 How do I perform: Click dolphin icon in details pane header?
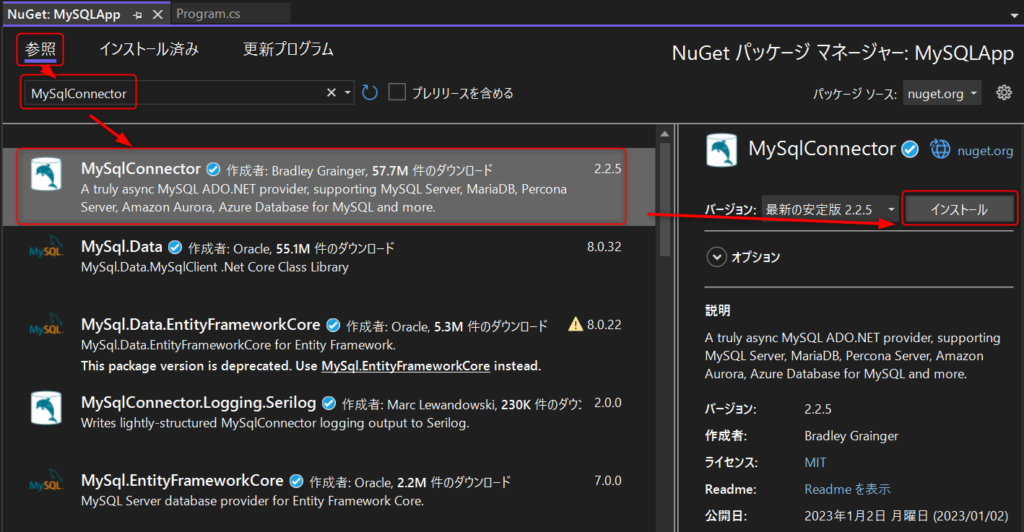722,150
